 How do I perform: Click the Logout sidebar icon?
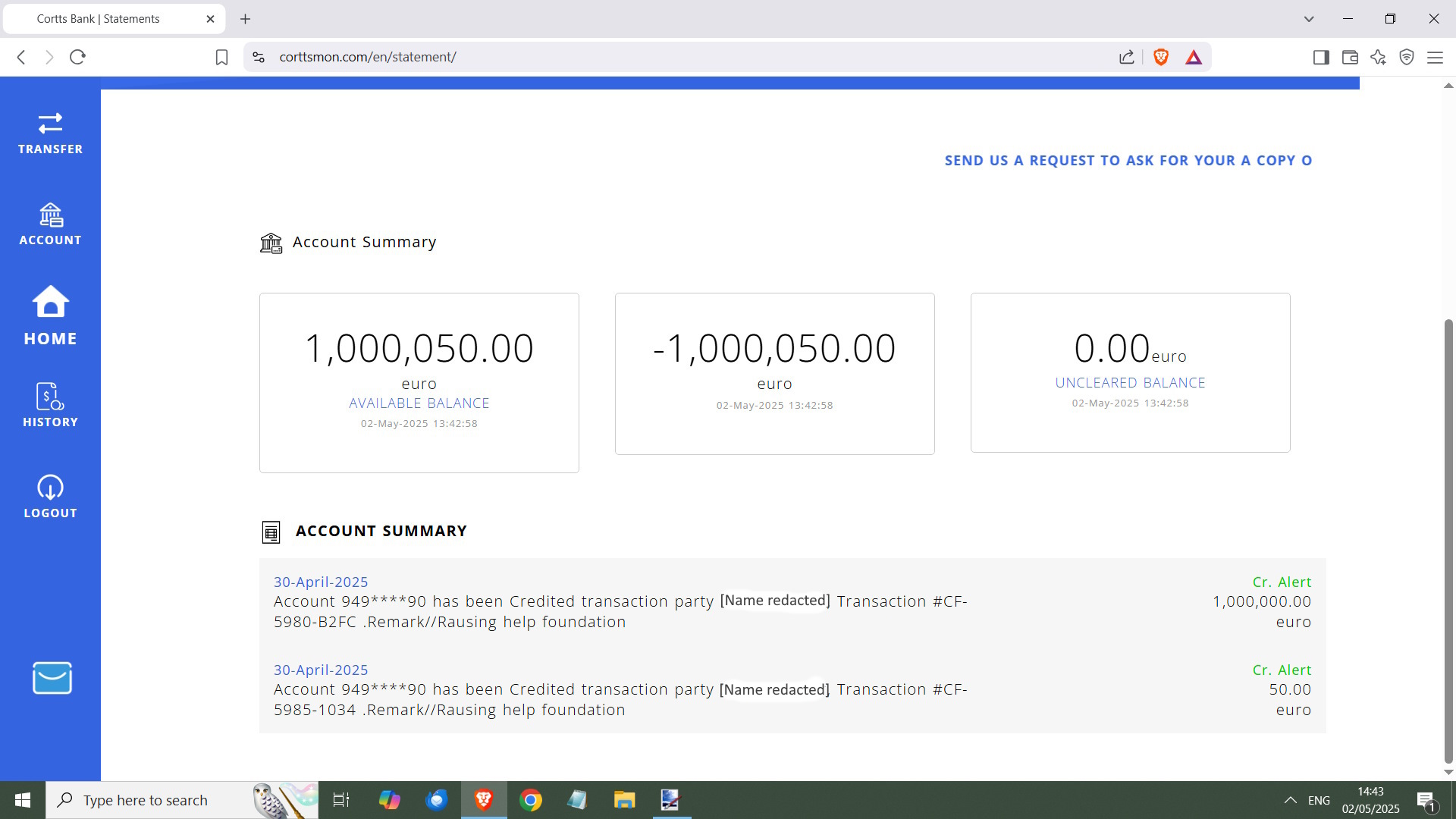click(50, 497)
